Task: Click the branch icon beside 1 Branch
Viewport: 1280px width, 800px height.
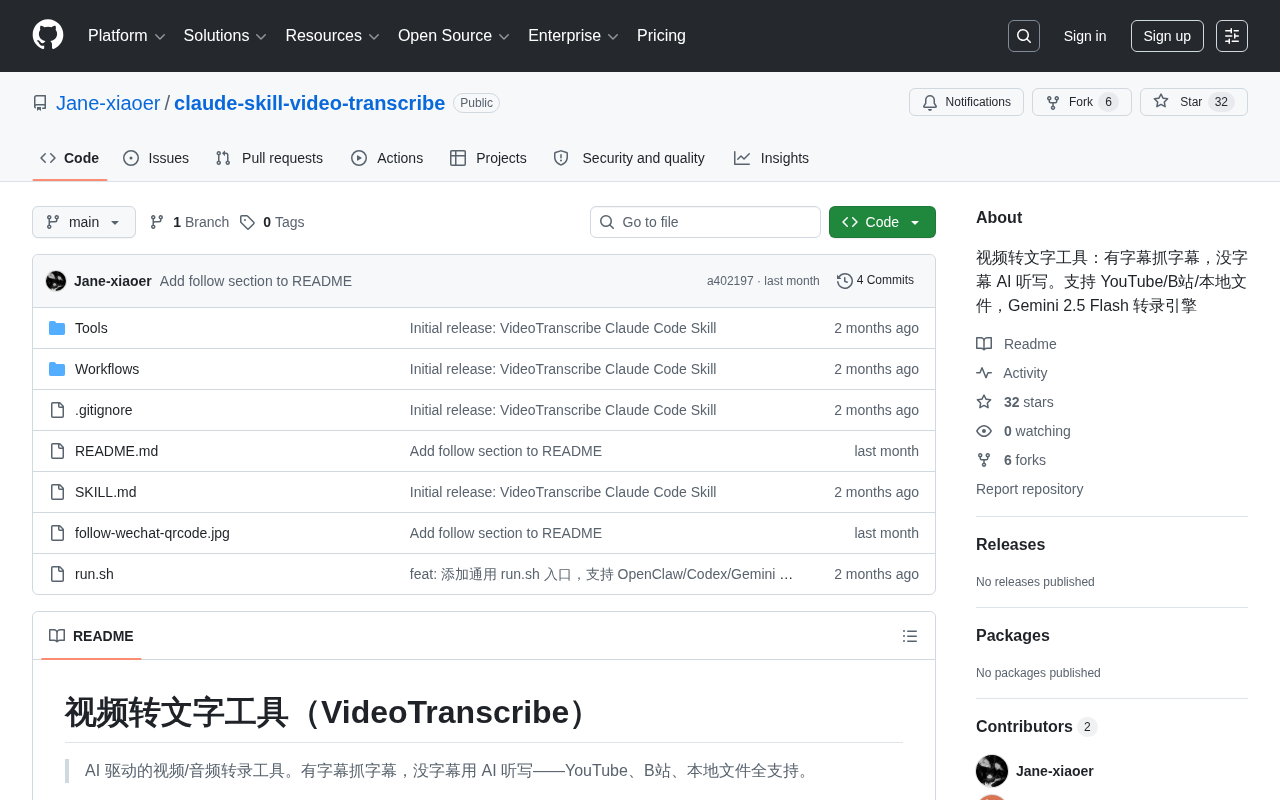Action: click(x=157, y=222)
